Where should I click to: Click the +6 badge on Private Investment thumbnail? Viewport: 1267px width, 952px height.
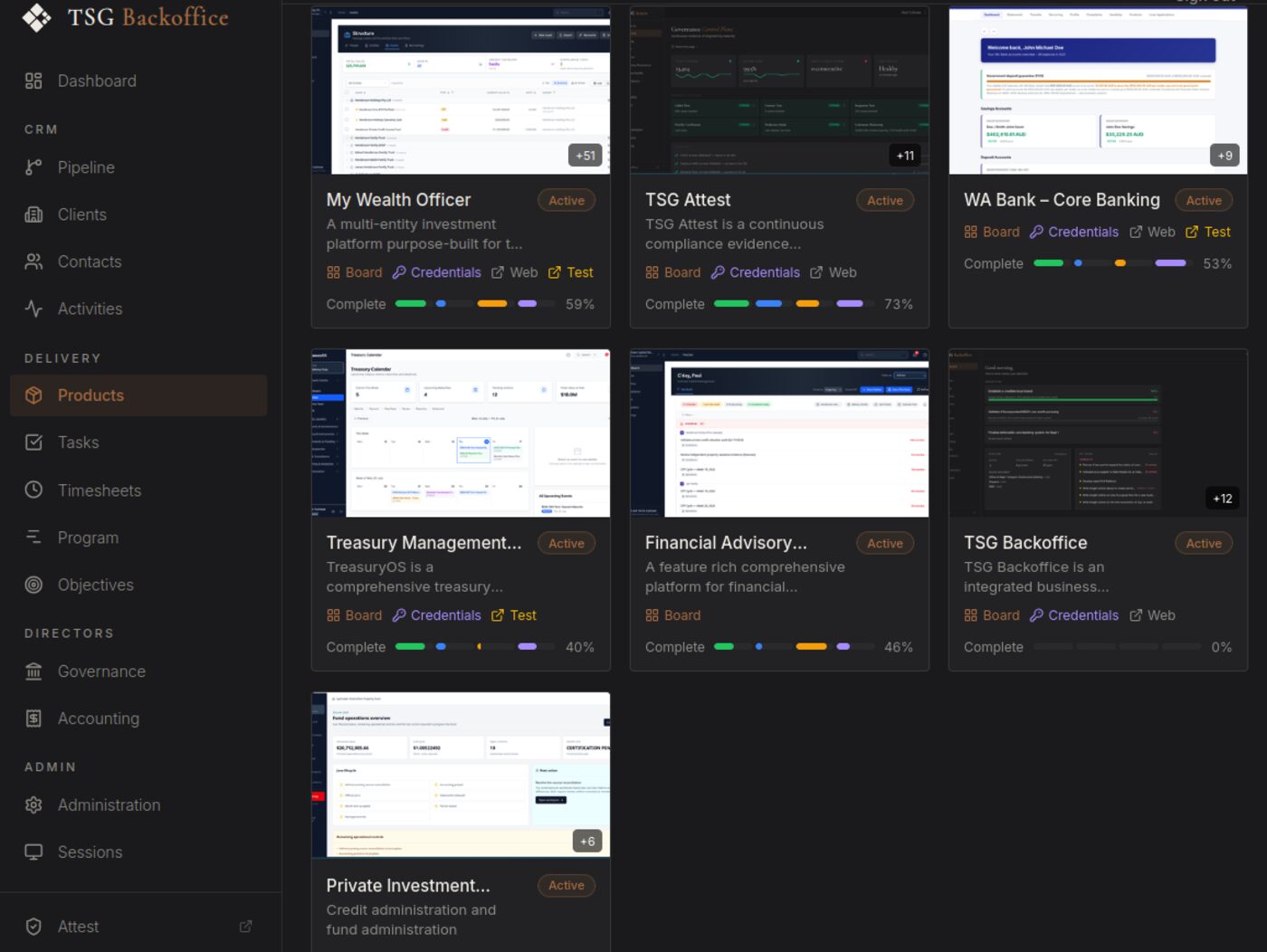(x=587, y=842)
